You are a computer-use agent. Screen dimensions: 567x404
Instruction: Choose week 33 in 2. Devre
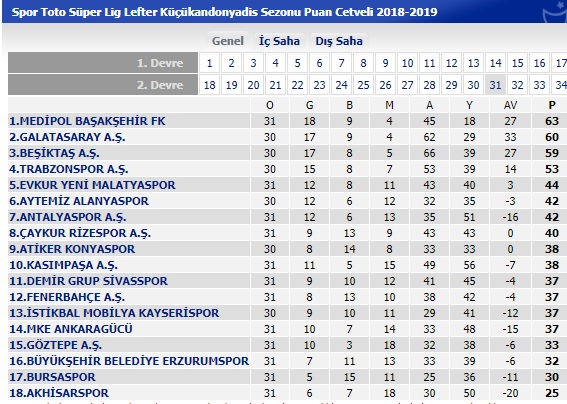pyautogui.click(x=540, y=85)
